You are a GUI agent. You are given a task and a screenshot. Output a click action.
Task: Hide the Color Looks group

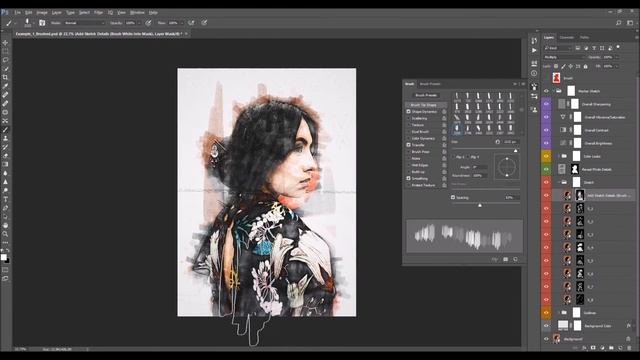pyautogui.click(x=546, y=156)
